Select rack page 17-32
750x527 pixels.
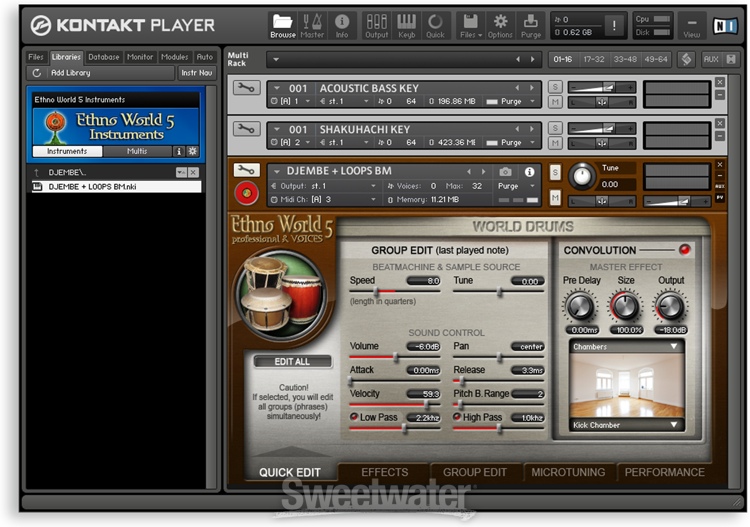[x=593, y=59]
